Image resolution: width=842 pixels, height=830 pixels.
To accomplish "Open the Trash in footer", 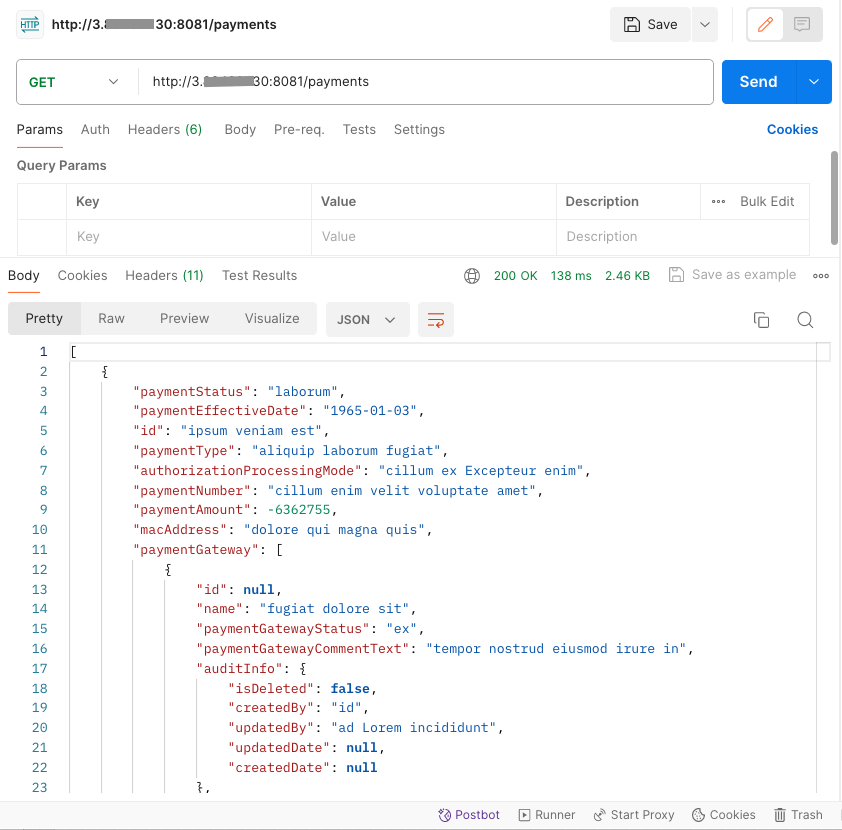I will pyautogui.click(x=796, y=815).
